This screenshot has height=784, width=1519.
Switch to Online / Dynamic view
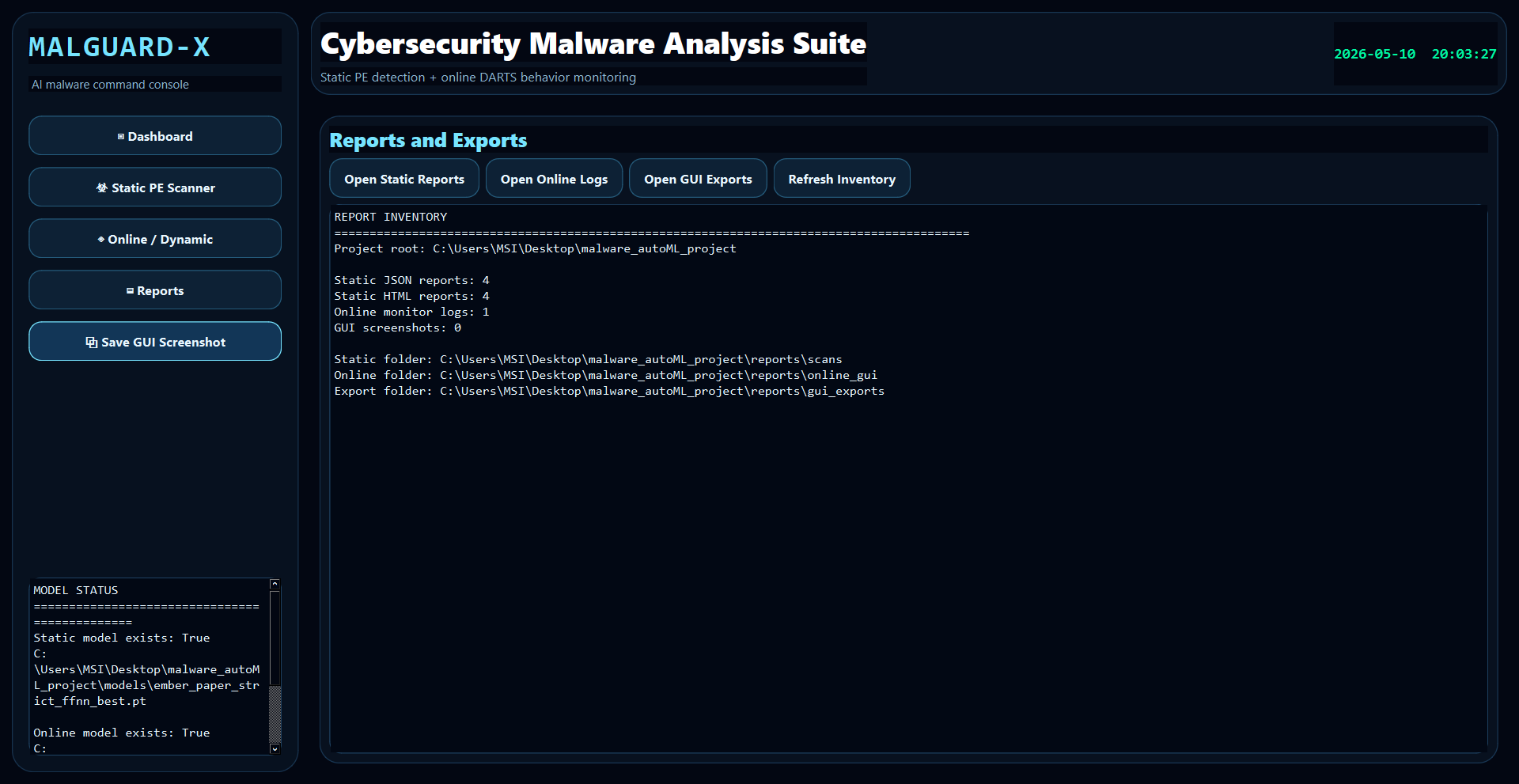coord(155,239)
